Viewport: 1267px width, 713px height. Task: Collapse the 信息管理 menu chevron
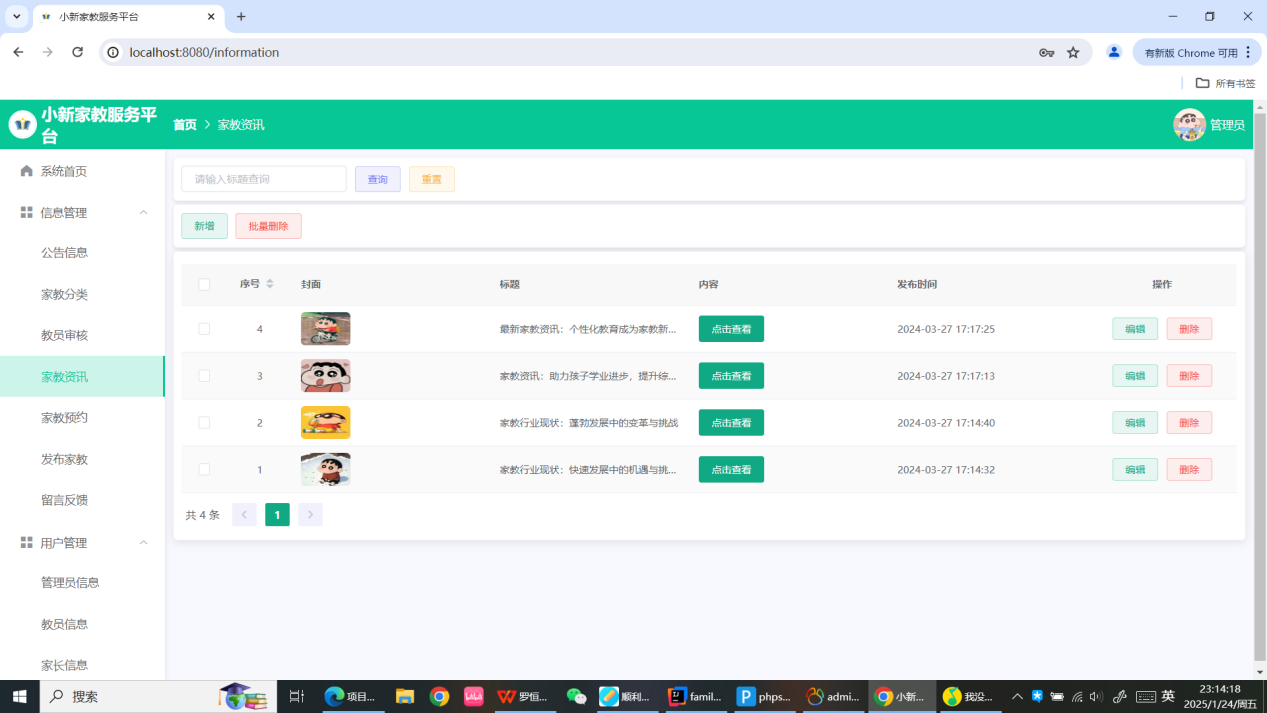click(x=143, y=212)
